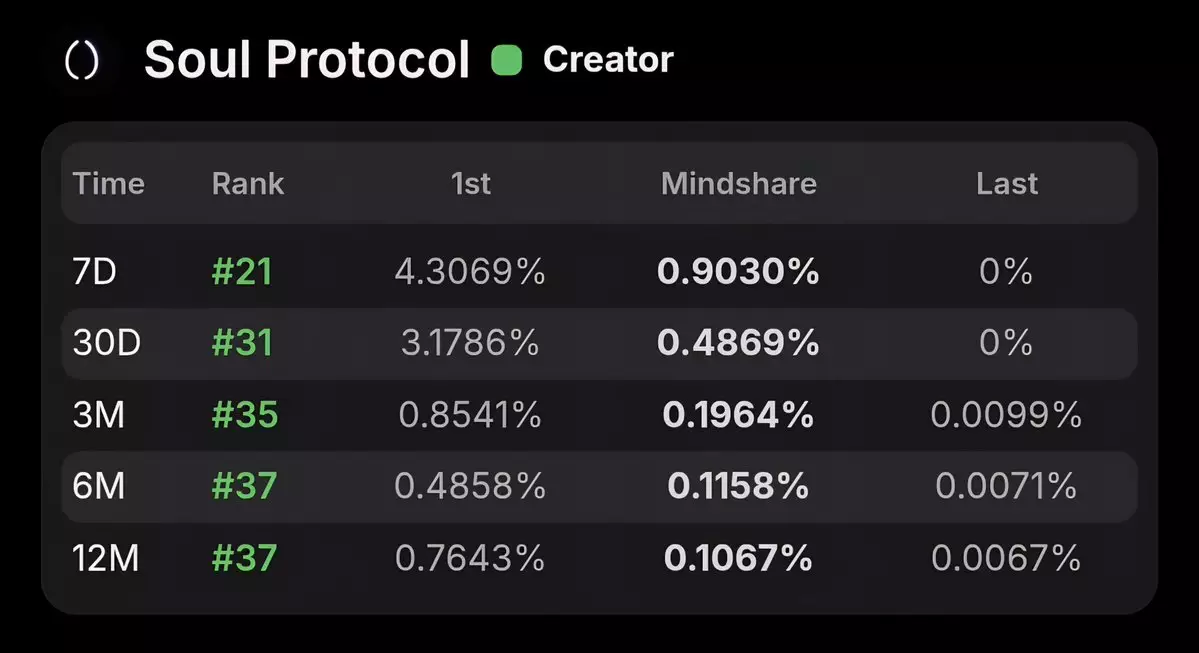Click the 1st column header
Screen dimensions: 1199x653
[471, 184]
